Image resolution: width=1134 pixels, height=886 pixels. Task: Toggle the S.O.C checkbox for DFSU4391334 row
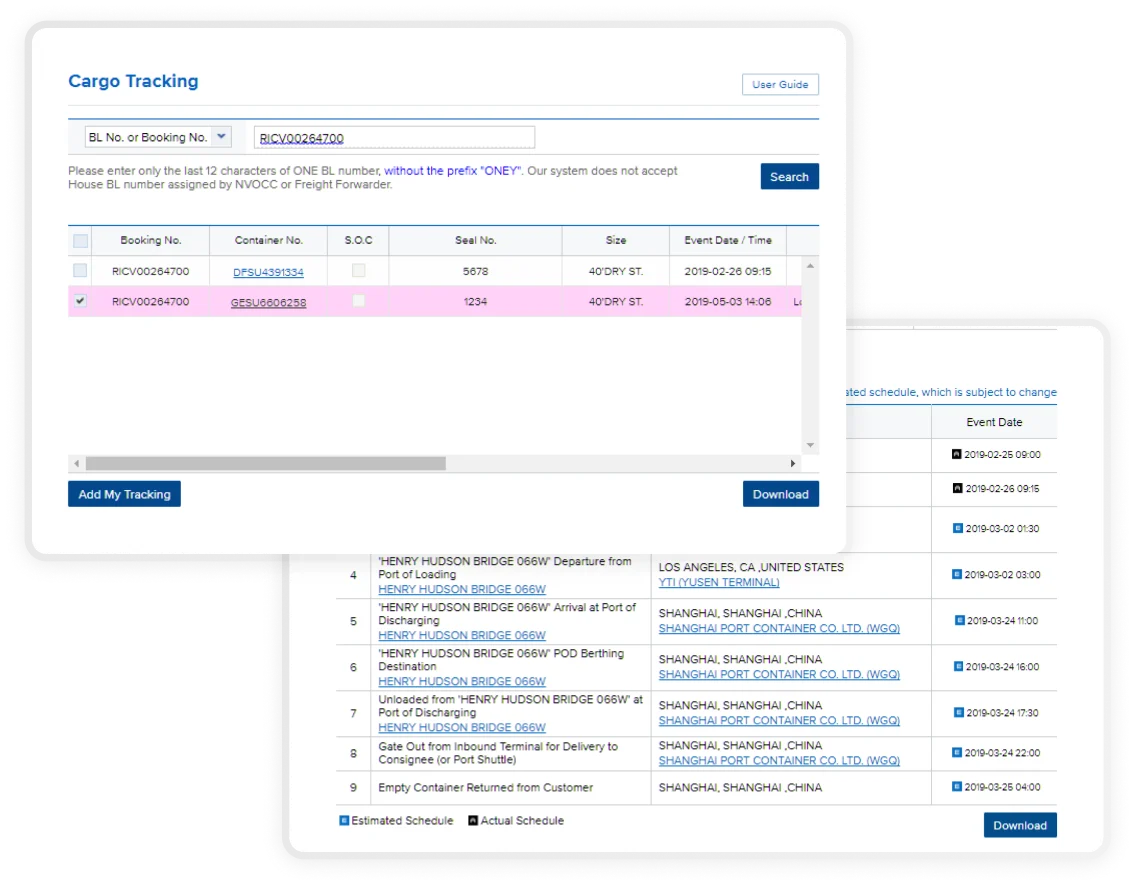pos(358,271)
